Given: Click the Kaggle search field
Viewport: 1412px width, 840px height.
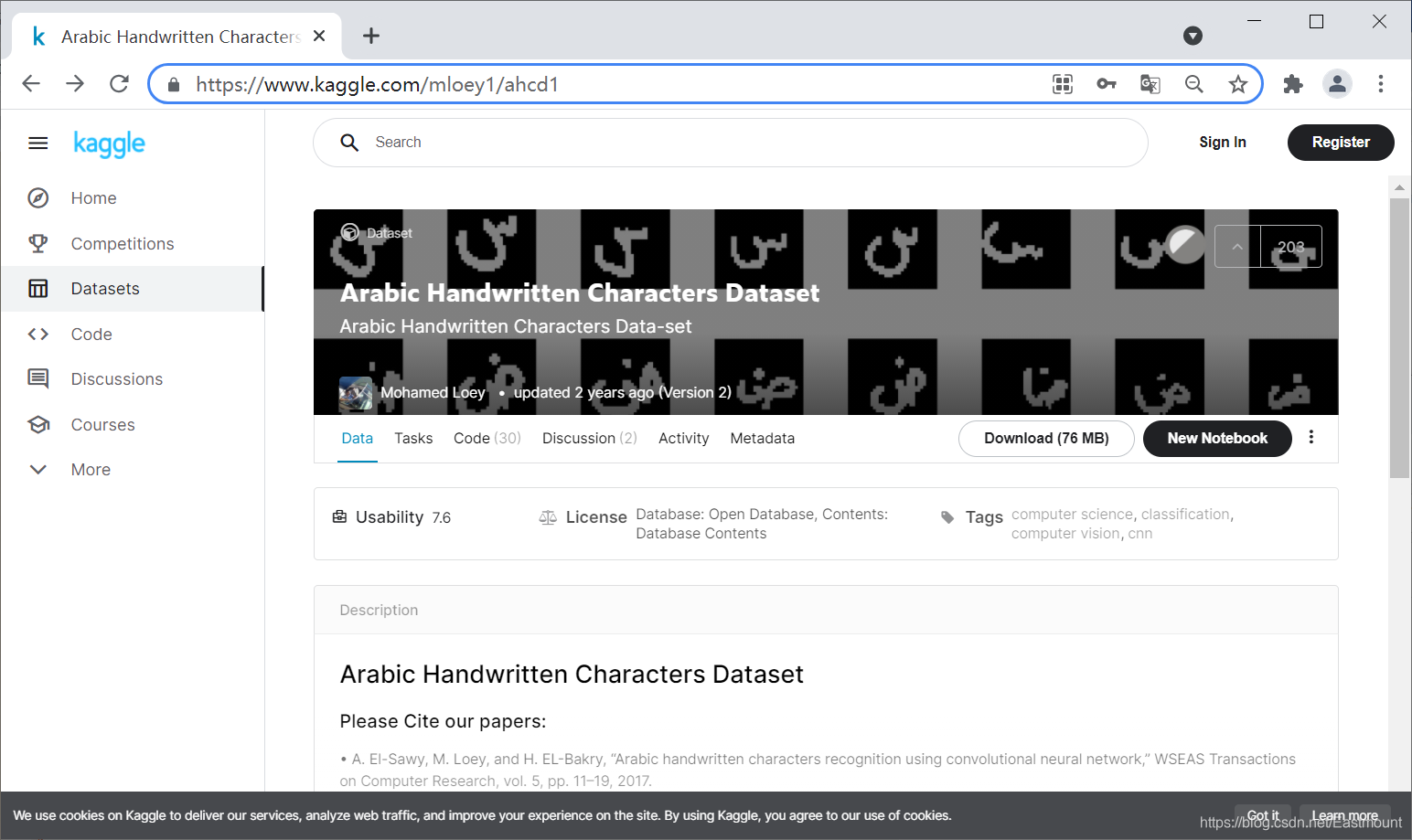Looking at the screenshot, I should (730, 143).
